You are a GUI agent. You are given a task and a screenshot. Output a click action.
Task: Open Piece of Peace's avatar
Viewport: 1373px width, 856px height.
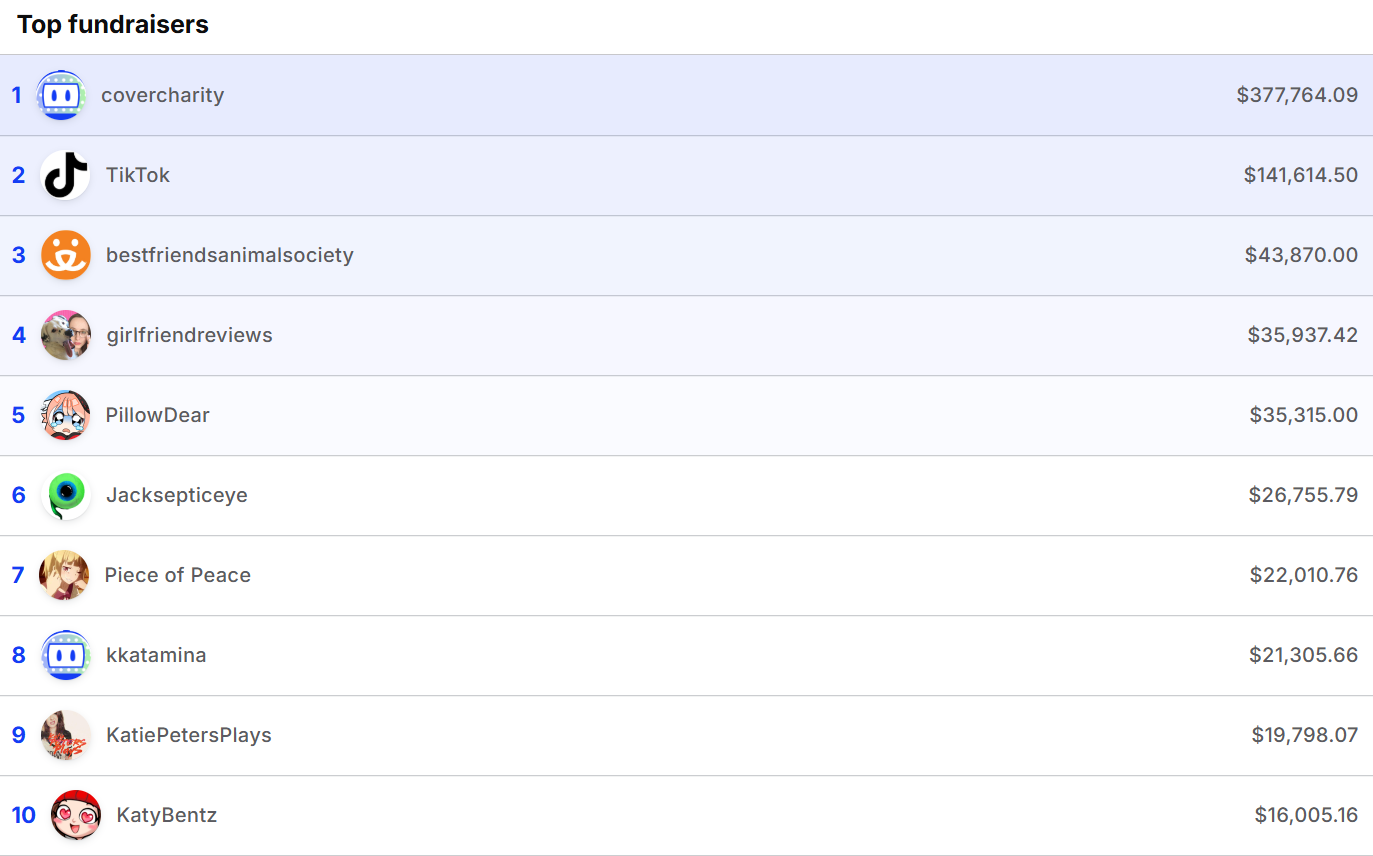coord(64,575)
